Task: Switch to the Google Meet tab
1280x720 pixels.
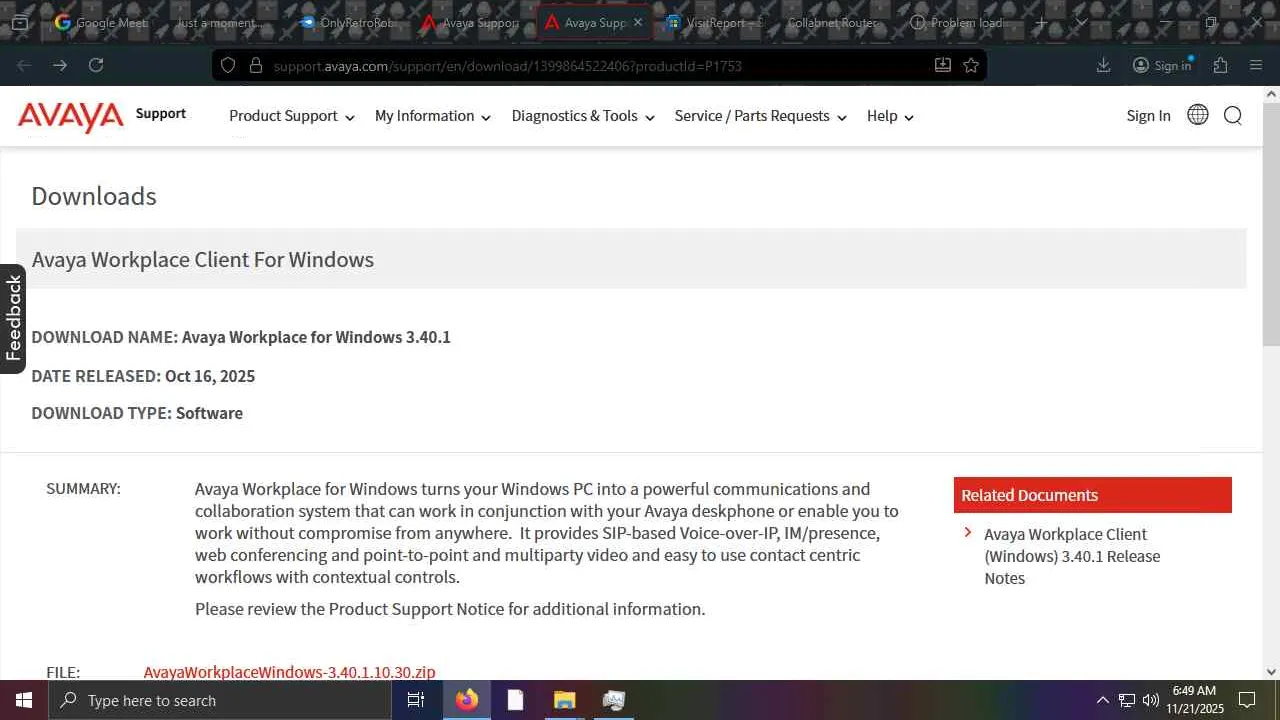Action: 101,22
